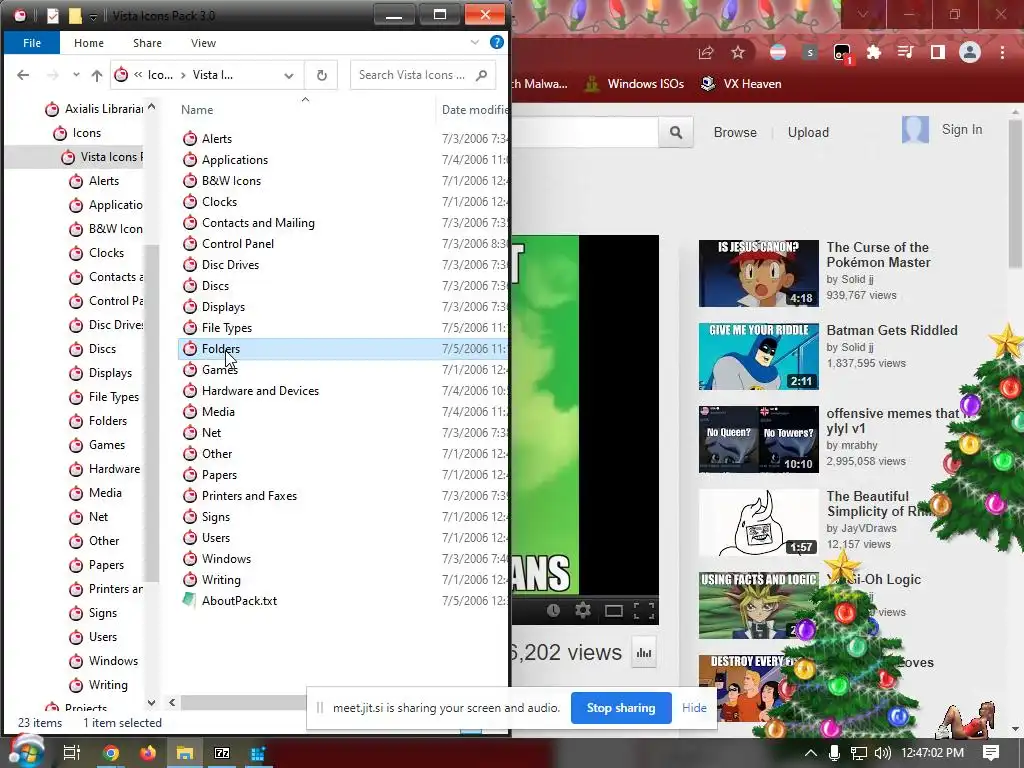
Task: Click the Disc Drives folder icon in list
Action: (190, 264)
